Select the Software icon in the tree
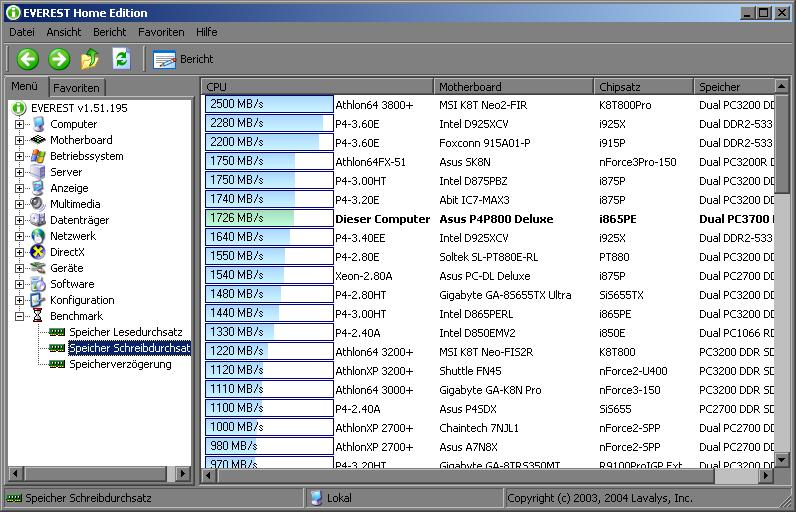Image resolution: width=796 pixels, height=512 pixels. point(38,284)
